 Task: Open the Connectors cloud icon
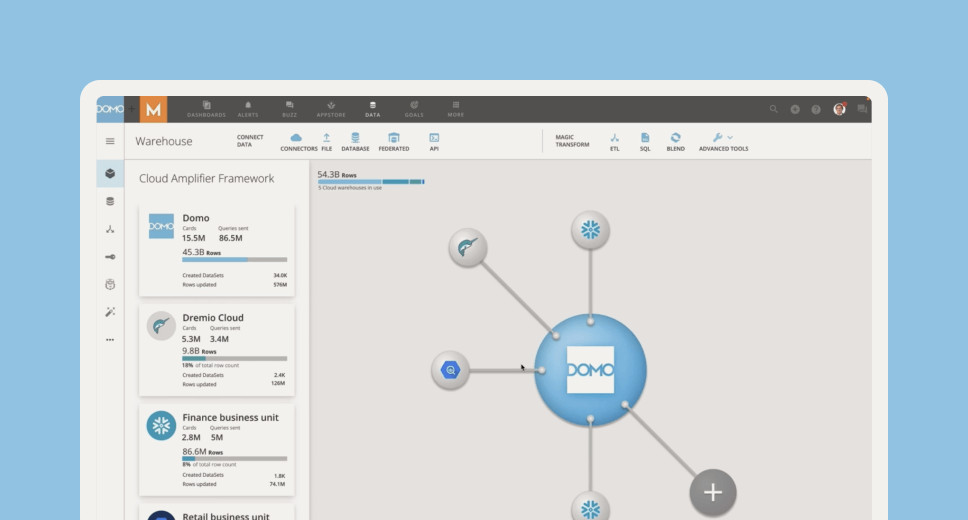[296, 138]
